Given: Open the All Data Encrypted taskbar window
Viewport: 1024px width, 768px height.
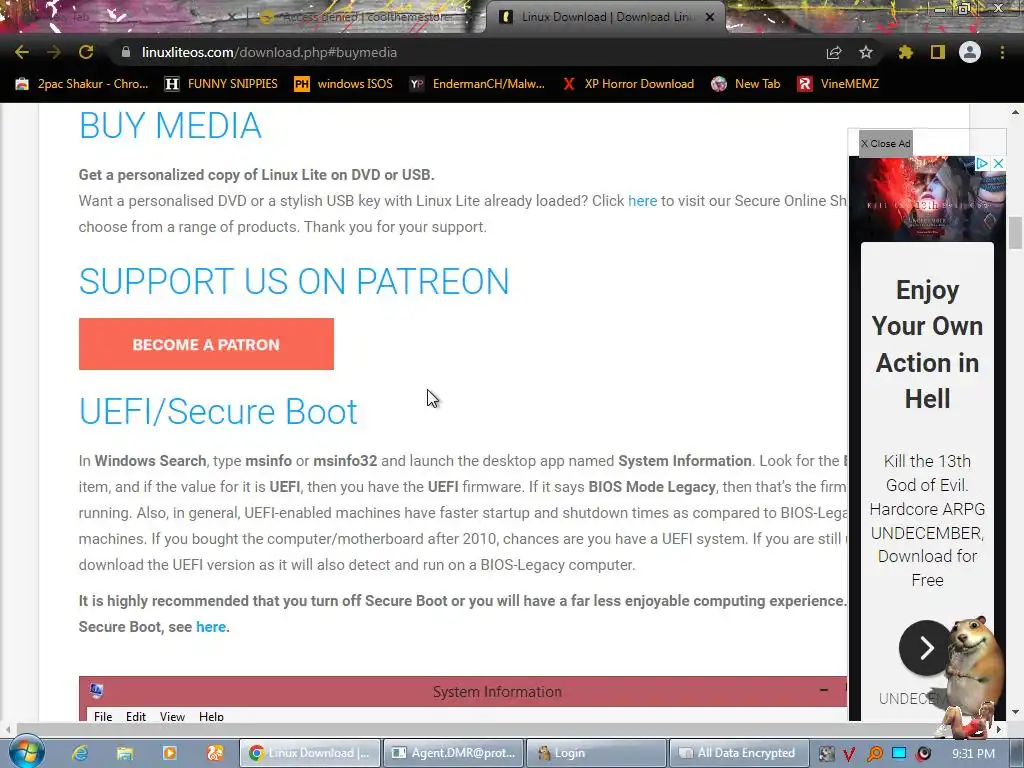Looking at the screenshot, I should tap(739, 753).
